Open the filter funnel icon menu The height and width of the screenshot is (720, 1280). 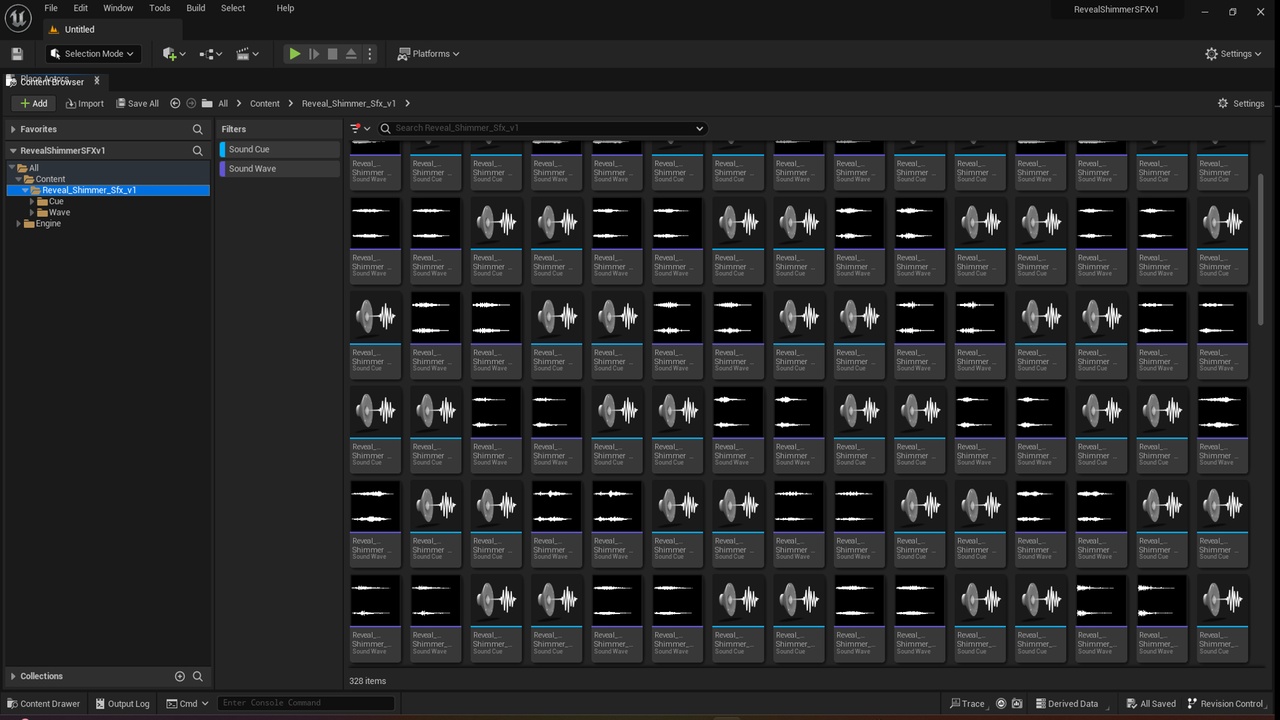point(360,128)
